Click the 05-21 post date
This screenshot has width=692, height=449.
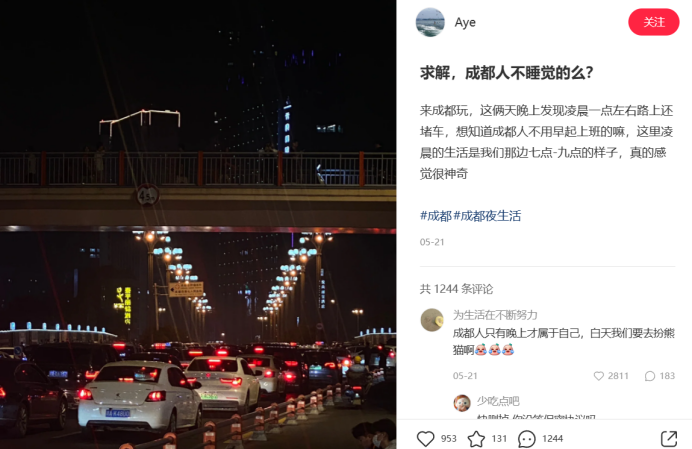tap(432, 242)
